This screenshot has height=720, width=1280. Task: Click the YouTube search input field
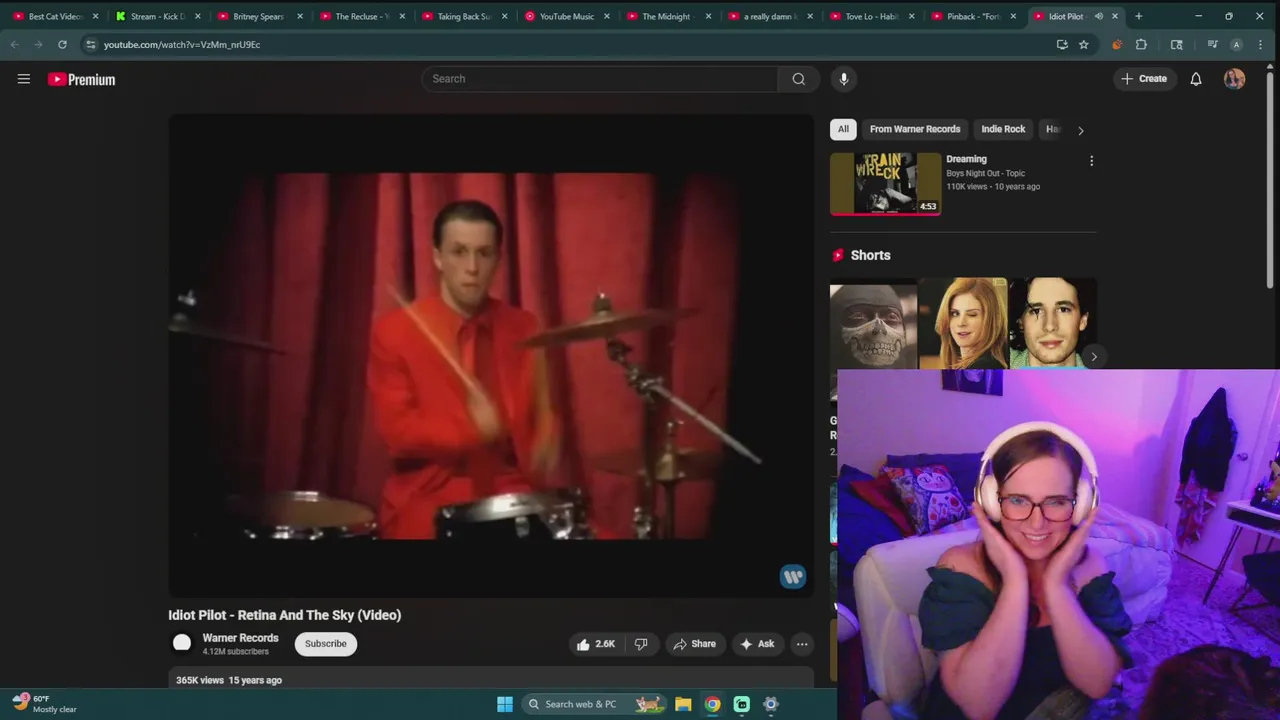[600, 79]
